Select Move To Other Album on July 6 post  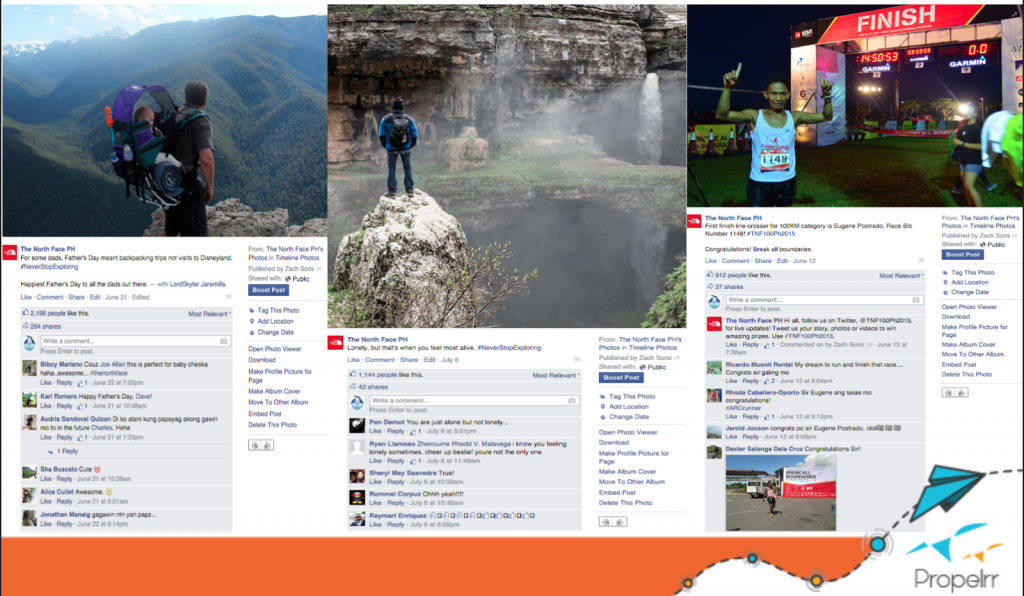tap(632, 482)
